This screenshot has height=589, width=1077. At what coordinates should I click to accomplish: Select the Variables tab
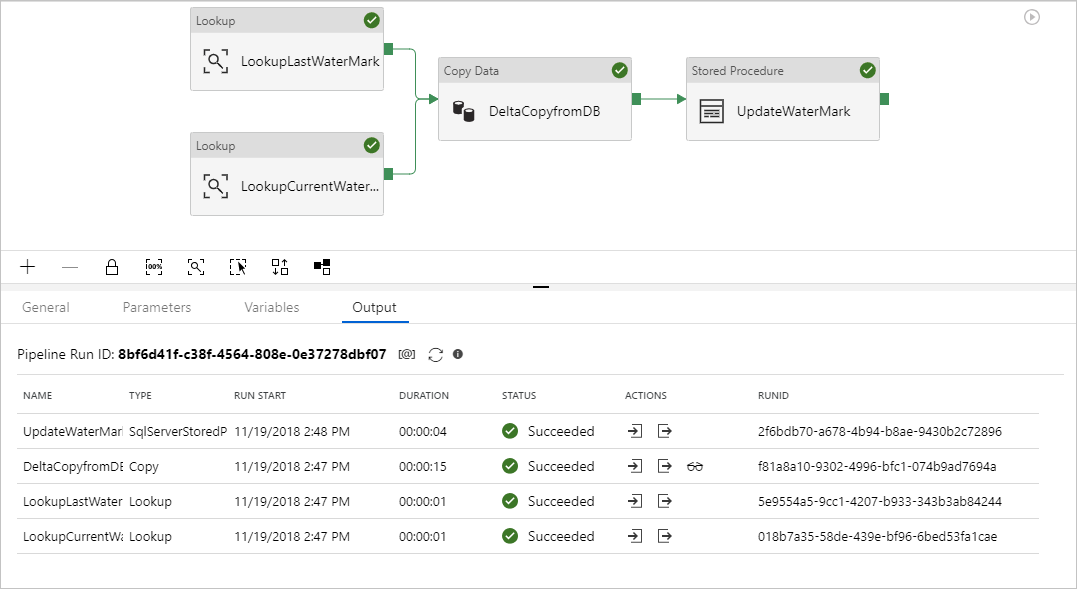[272, 307]
